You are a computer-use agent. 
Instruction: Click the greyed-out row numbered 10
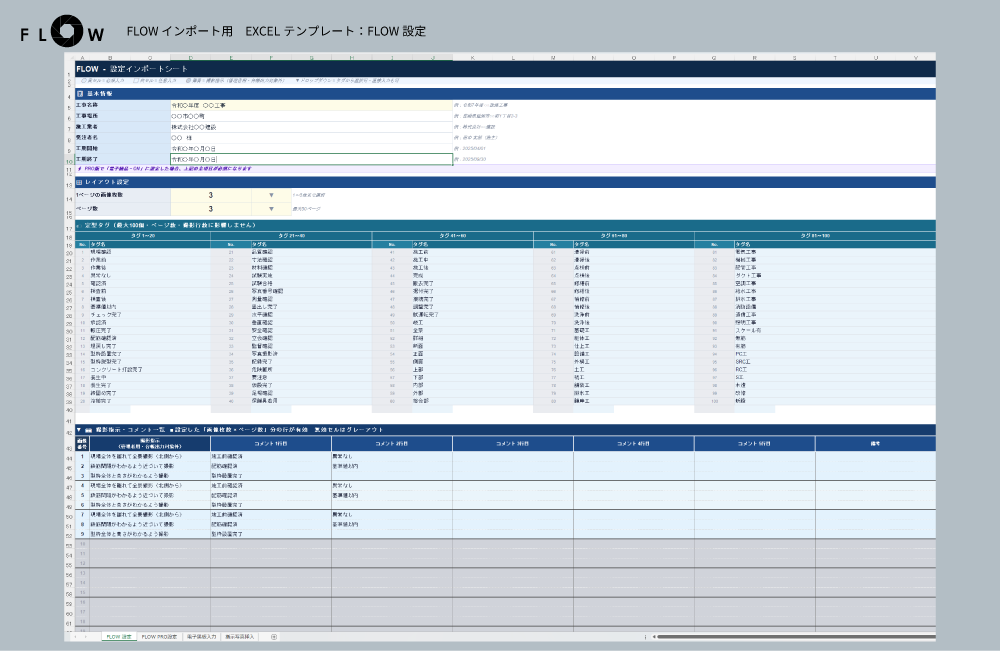(x=506, y=544)
